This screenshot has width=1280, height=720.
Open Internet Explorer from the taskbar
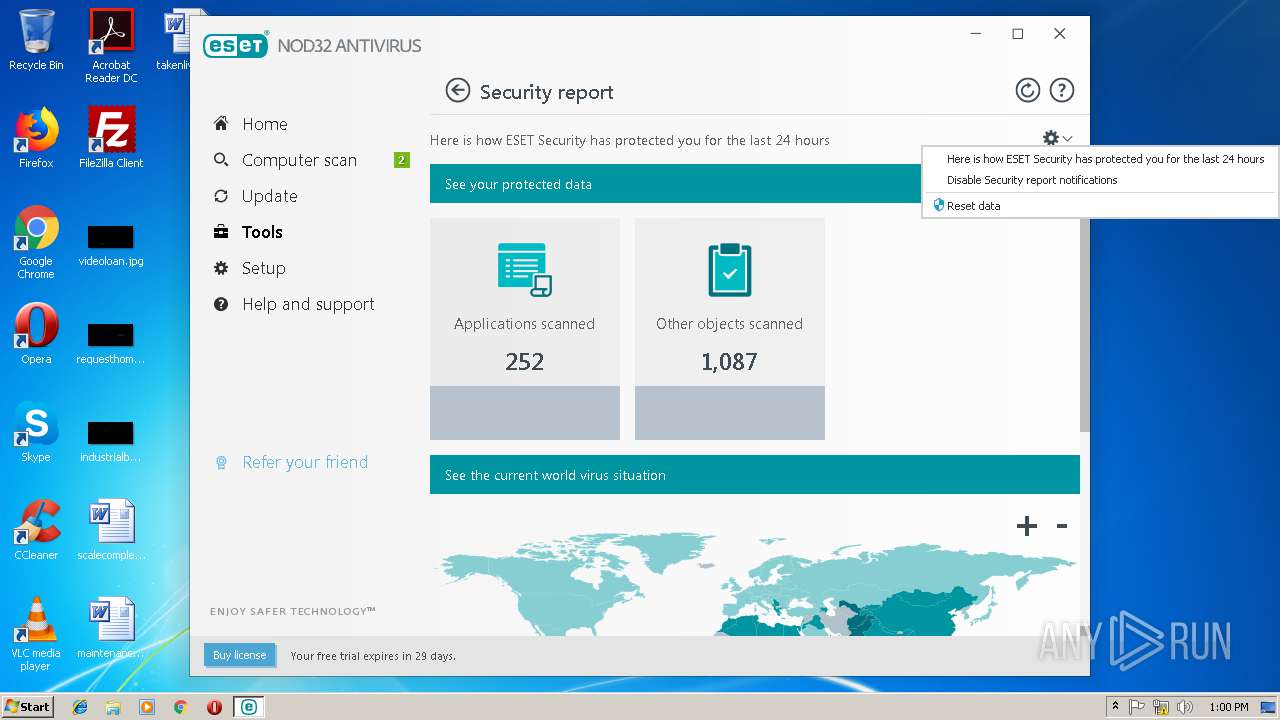click(80, 707)
